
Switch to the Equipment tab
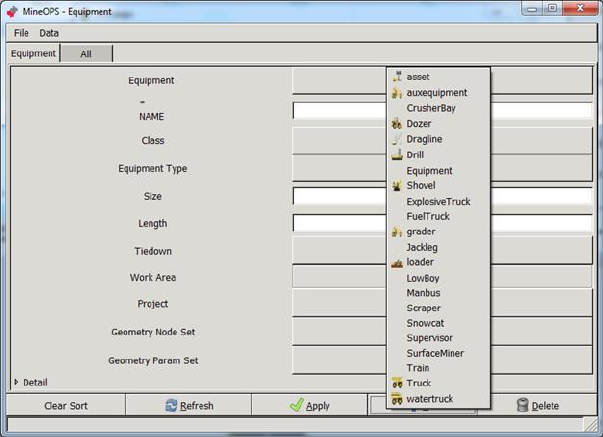click(x=33, y=53)
